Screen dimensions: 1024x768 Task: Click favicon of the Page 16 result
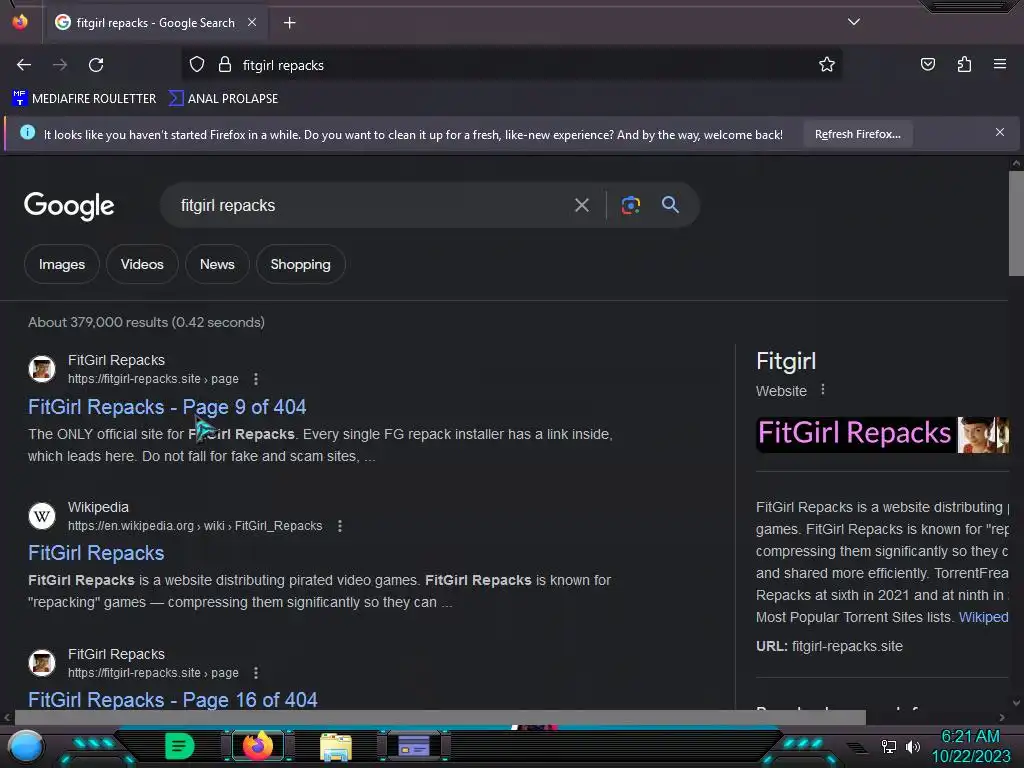point(42,663)
